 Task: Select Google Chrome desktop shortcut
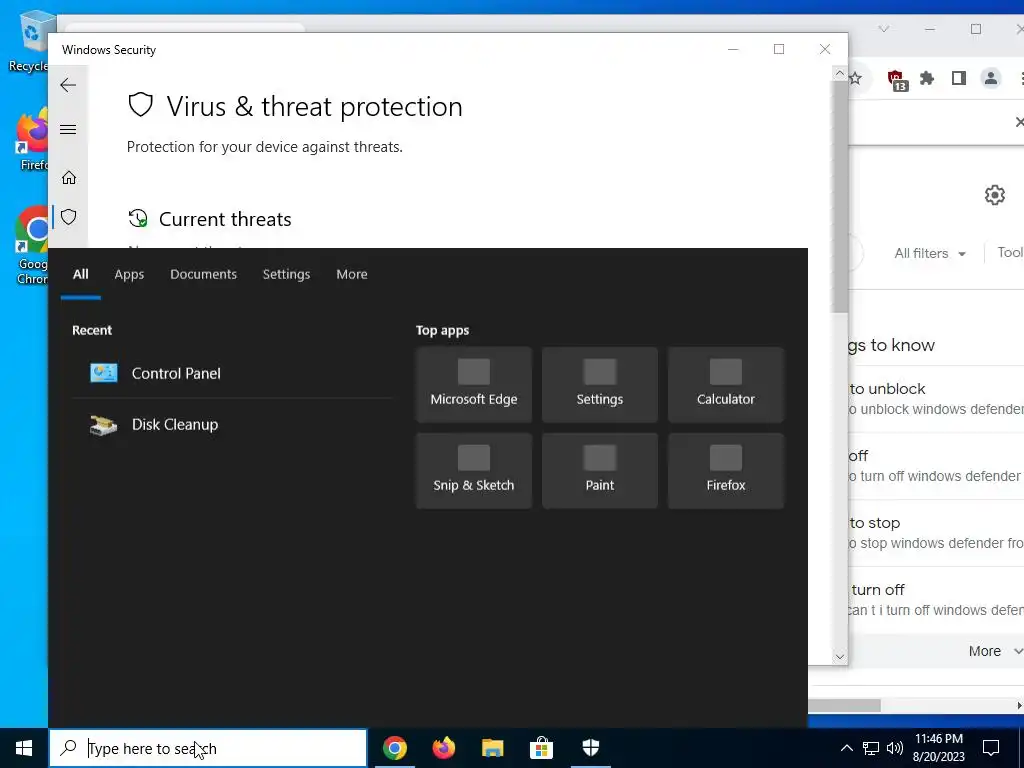(x=31, y=247)
